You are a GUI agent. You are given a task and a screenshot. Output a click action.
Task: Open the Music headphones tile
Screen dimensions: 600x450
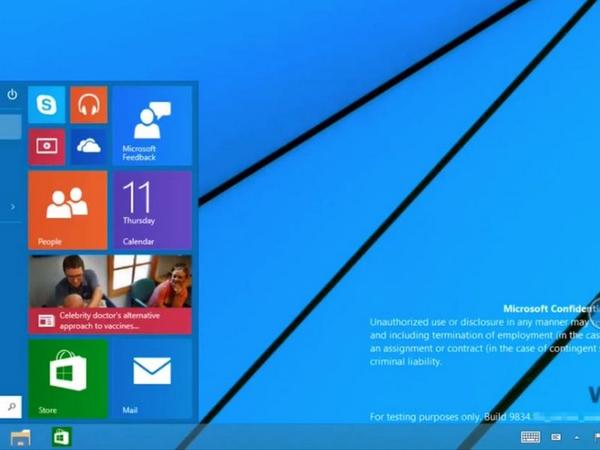pos(89,104)
